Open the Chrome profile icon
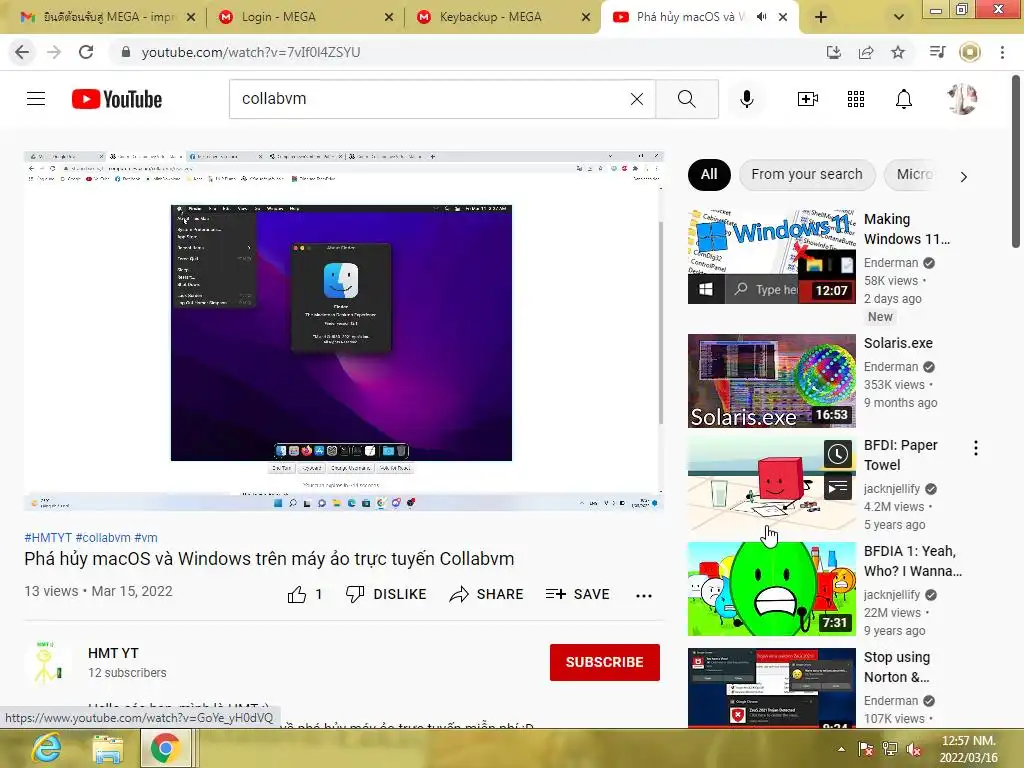Viewport: 1024px width, 768px height. 970,52
